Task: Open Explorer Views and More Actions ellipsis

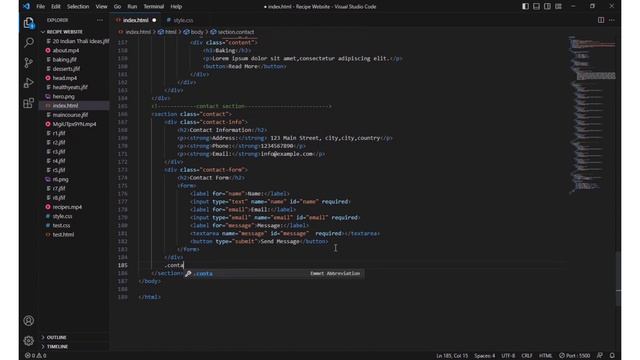Action: 100,20
